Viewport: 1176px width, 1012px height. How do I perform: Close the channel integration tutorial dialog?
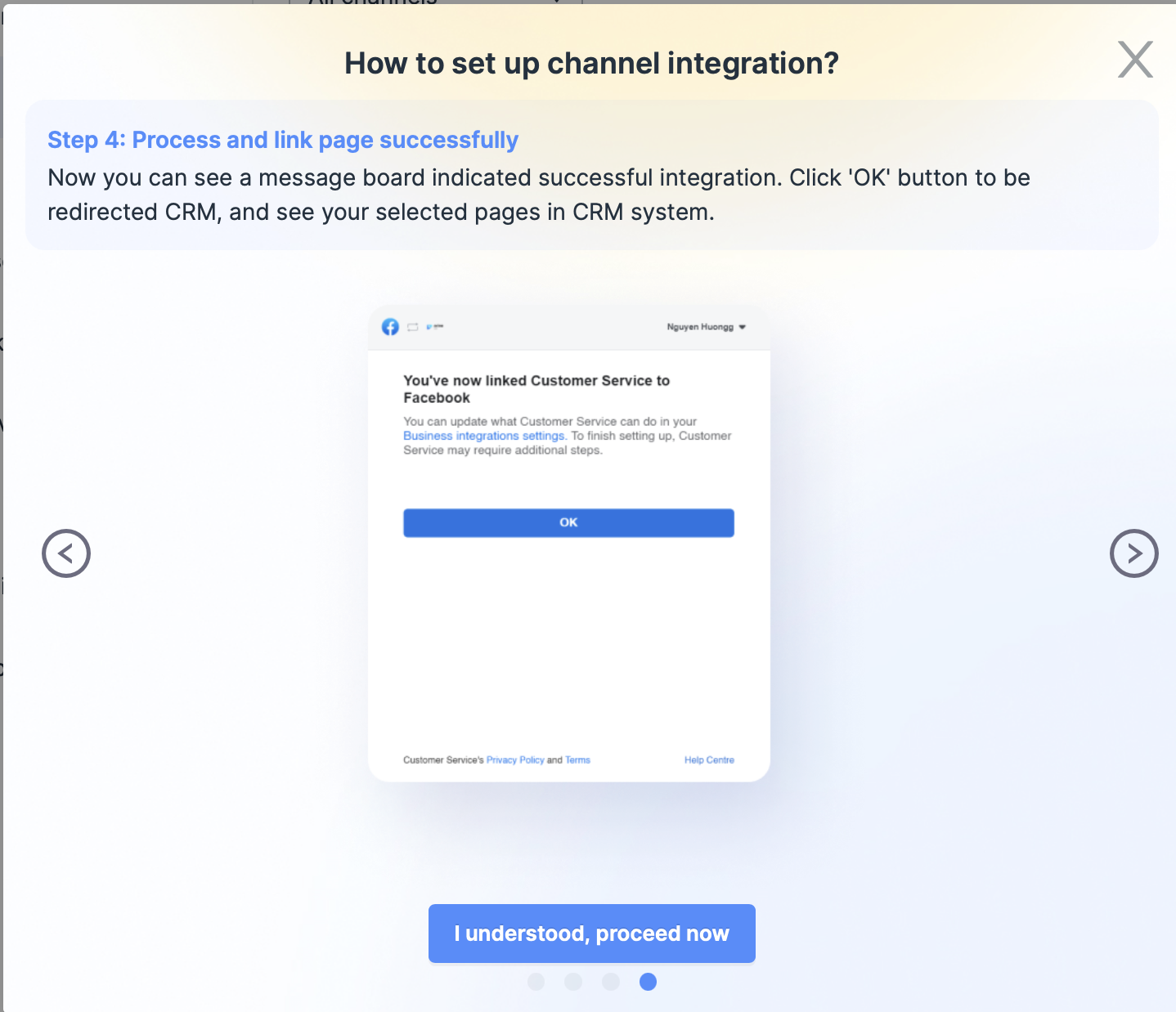[x=1135, y=60]
